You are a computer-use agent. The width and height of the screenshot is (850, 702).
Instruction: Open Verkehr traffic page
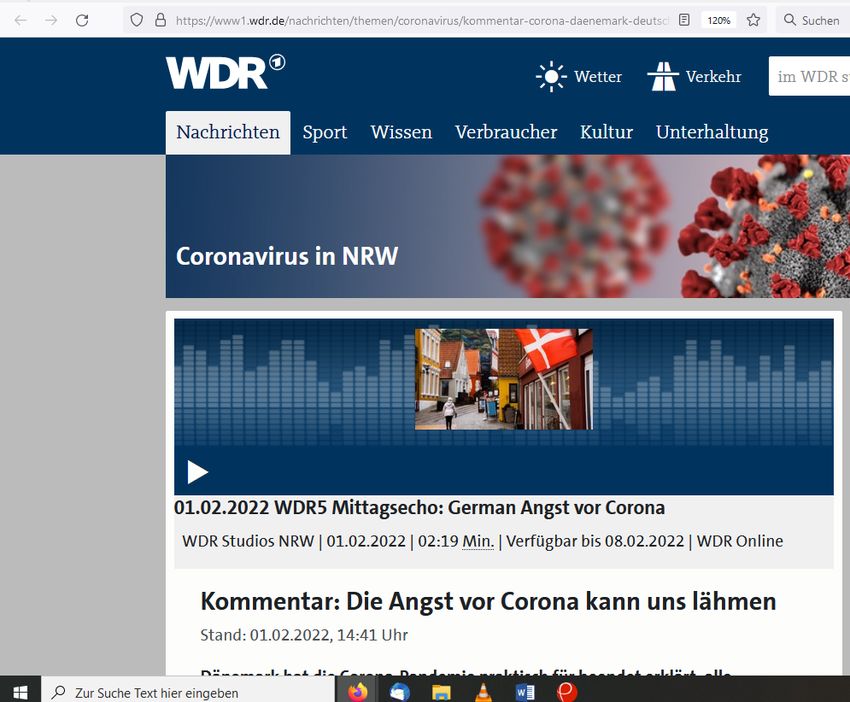tap(694, 77)
